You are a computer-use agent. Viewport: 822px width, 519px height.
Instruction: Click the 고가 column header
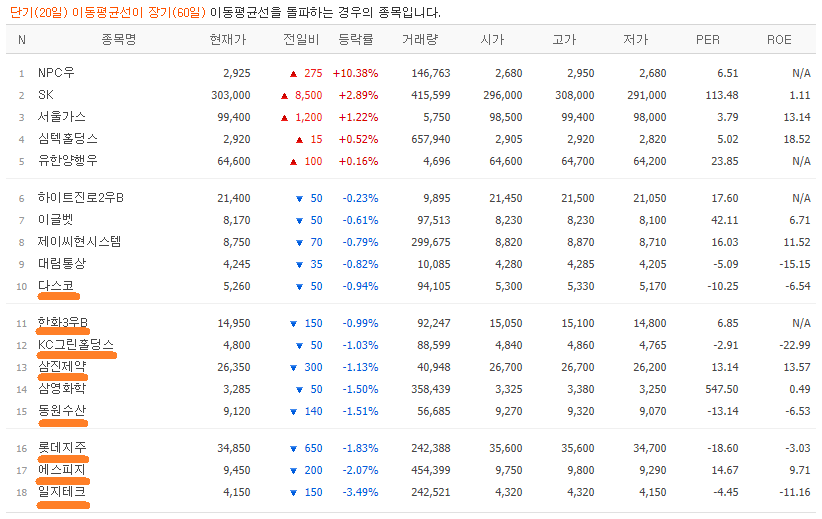(x=564, y=39)
